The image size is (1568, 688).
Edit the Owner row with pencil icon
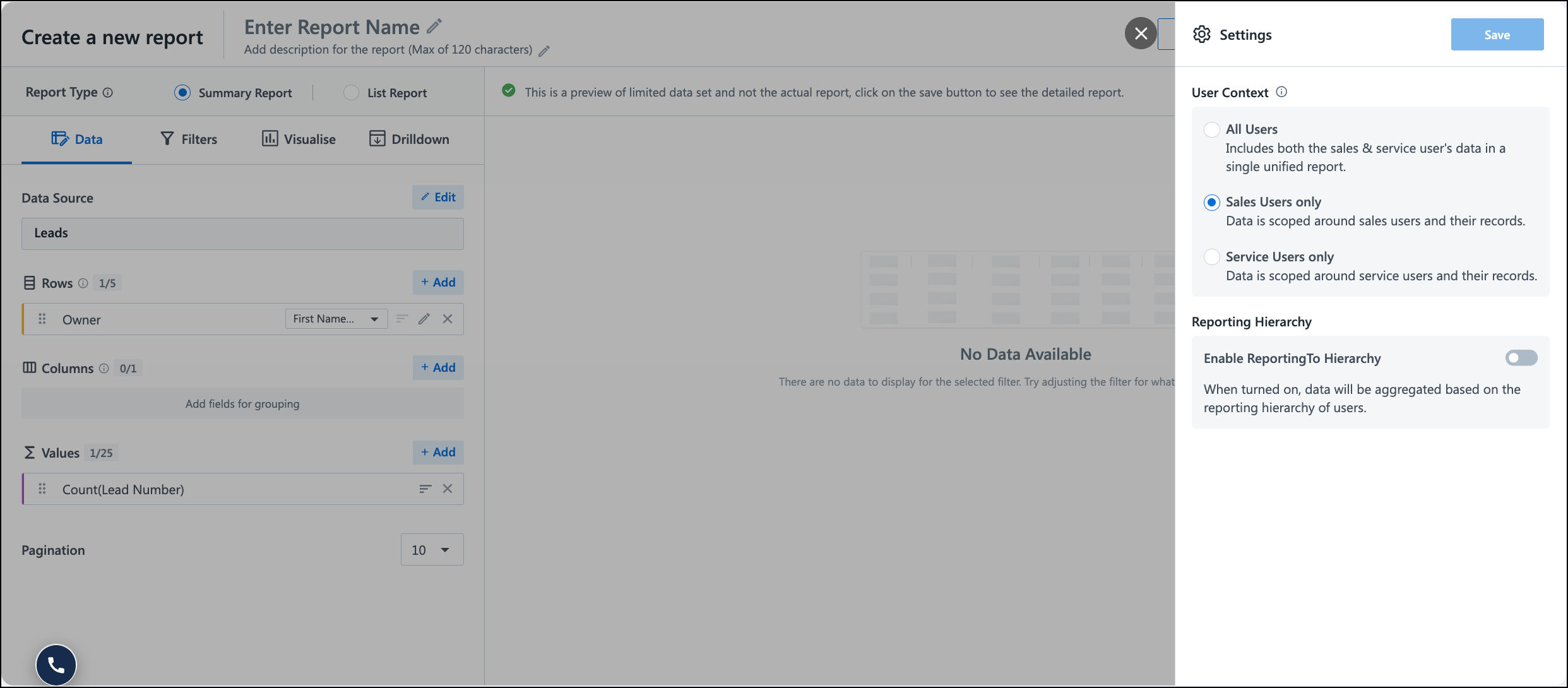coord(424,319)
